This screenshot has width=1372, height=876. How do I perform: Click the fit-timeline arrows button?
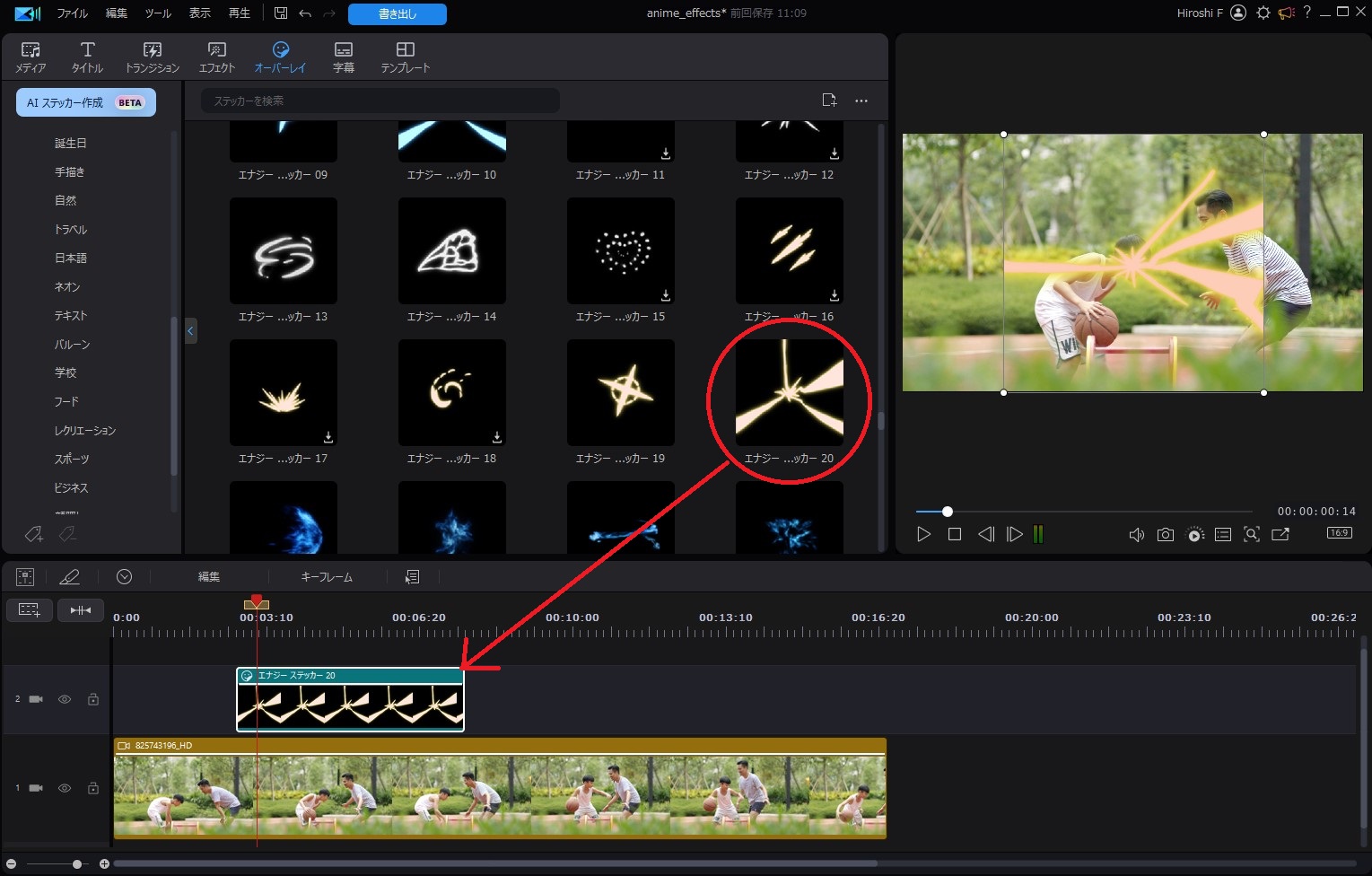81,610
